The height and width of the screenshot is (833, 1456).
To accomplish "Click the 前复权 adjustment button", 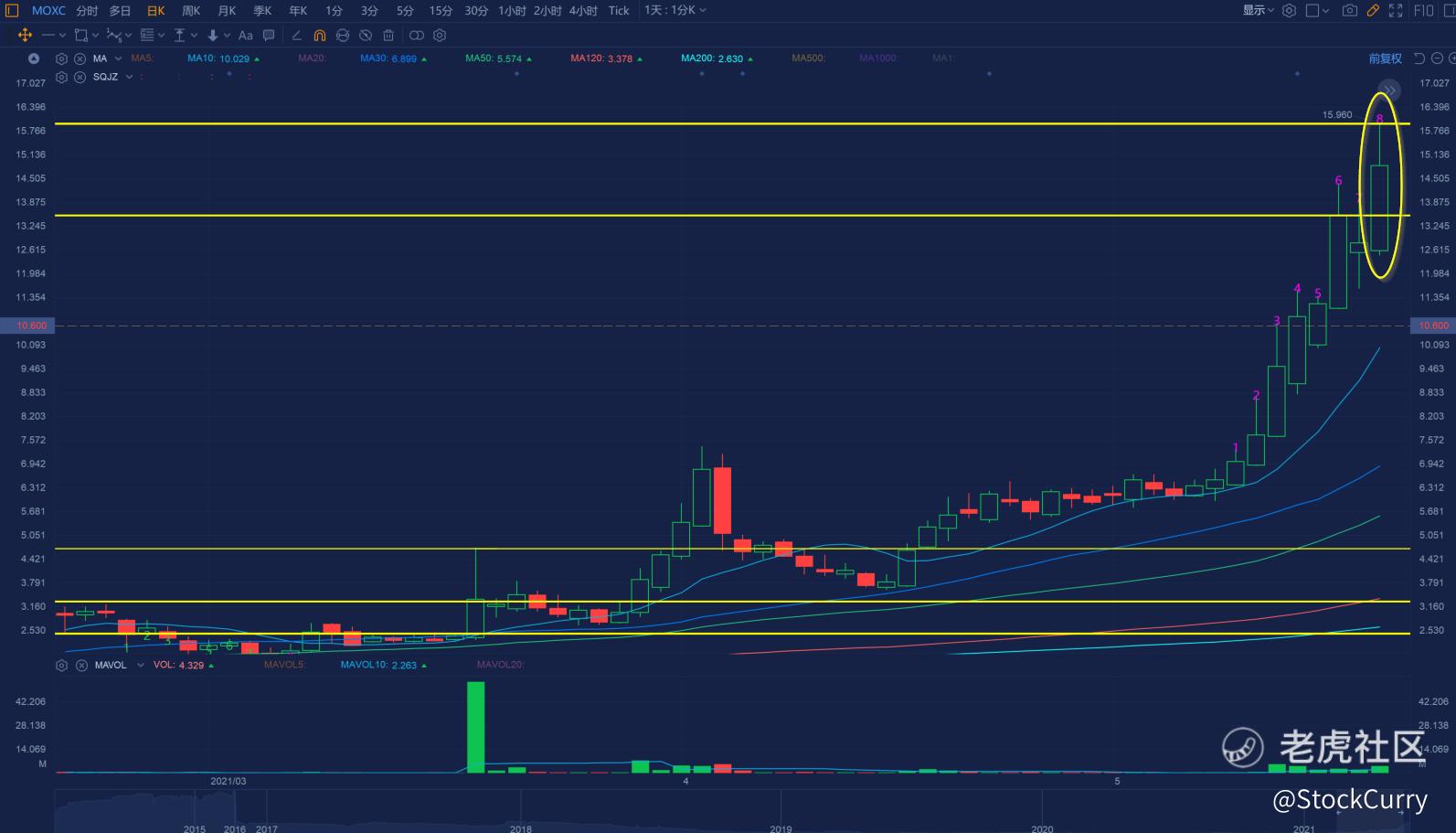I will click(x=1385, y=59).
